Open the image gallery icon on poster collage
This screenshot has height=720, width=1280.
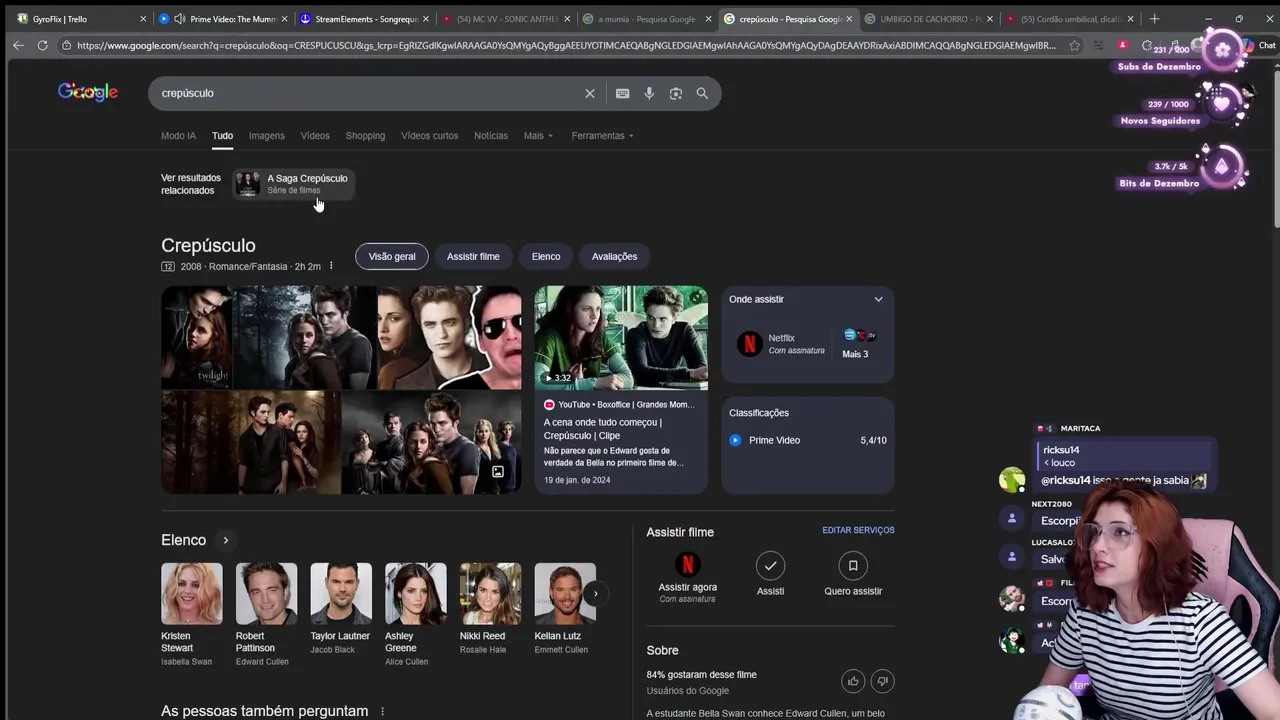point(497,472)
